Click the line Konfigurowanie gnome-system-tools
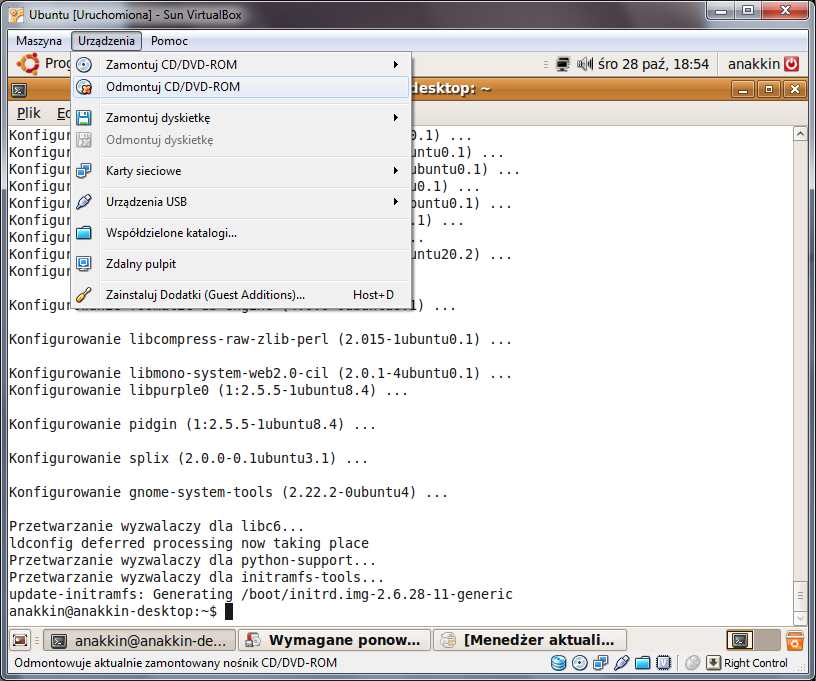 (x=228, y=492)
